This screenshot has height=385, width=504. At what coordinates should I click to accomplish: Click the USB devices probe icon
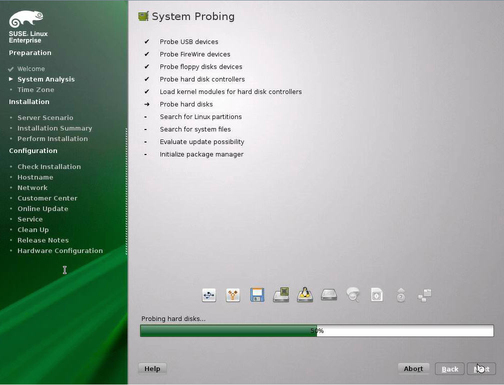[209, 295]
